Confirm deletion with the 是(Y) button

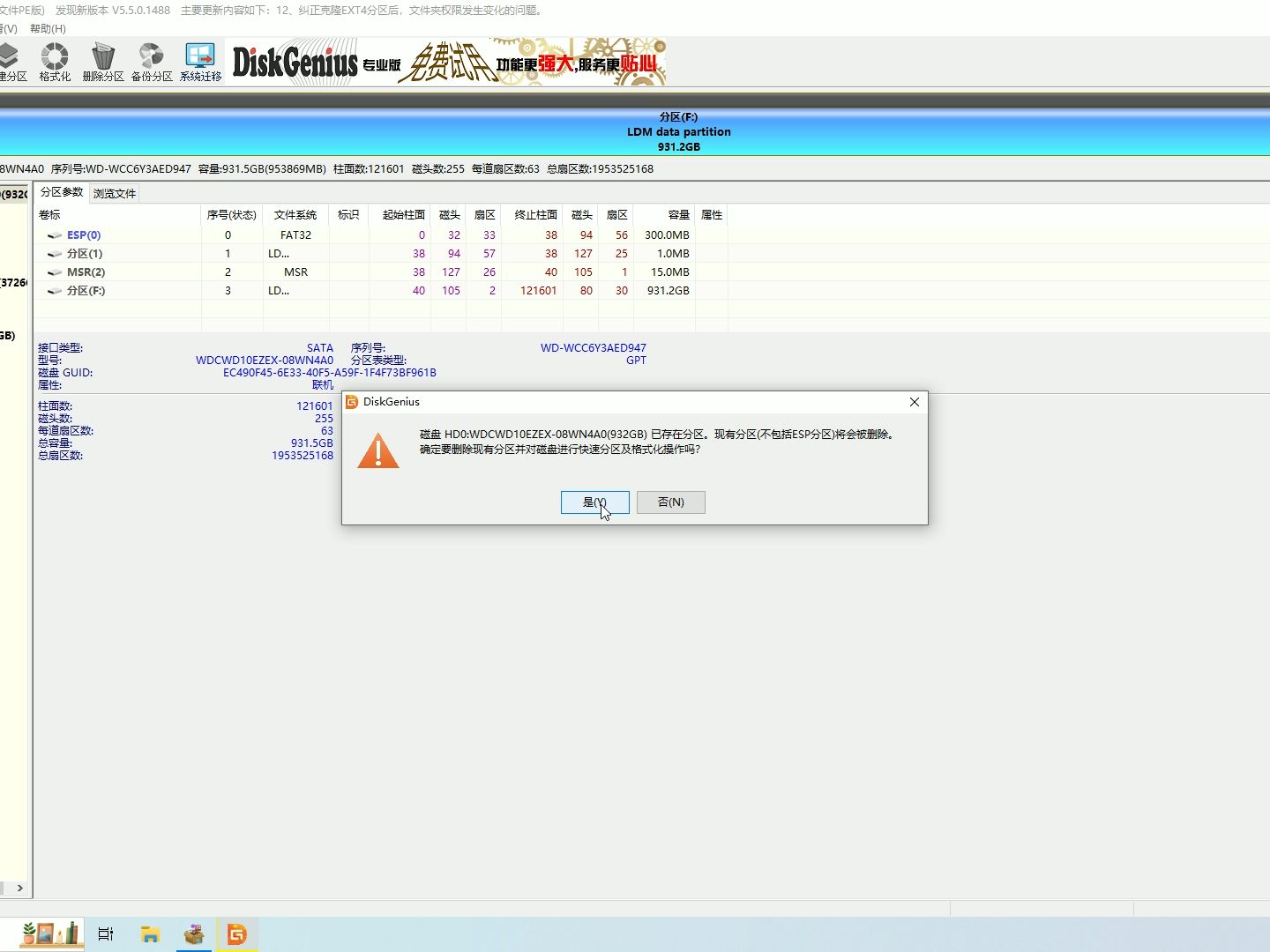(595, 502)
